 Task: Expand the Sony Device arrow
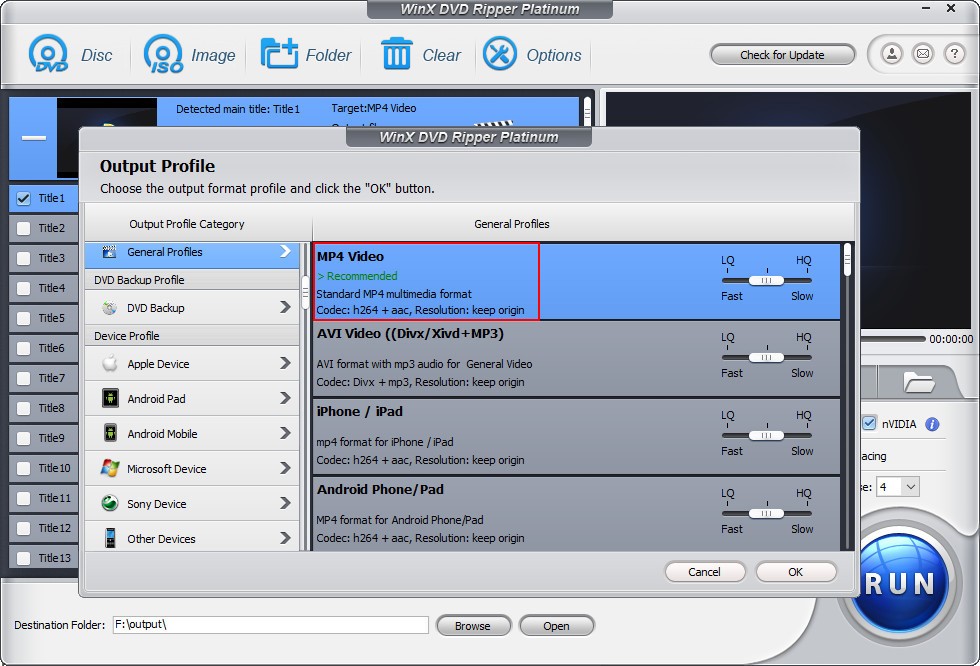285,503
